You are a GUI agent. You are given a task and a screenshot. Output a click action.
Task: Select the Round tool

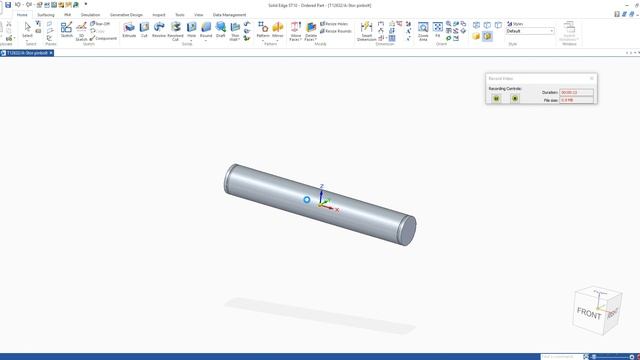click(x=206, y=29)
